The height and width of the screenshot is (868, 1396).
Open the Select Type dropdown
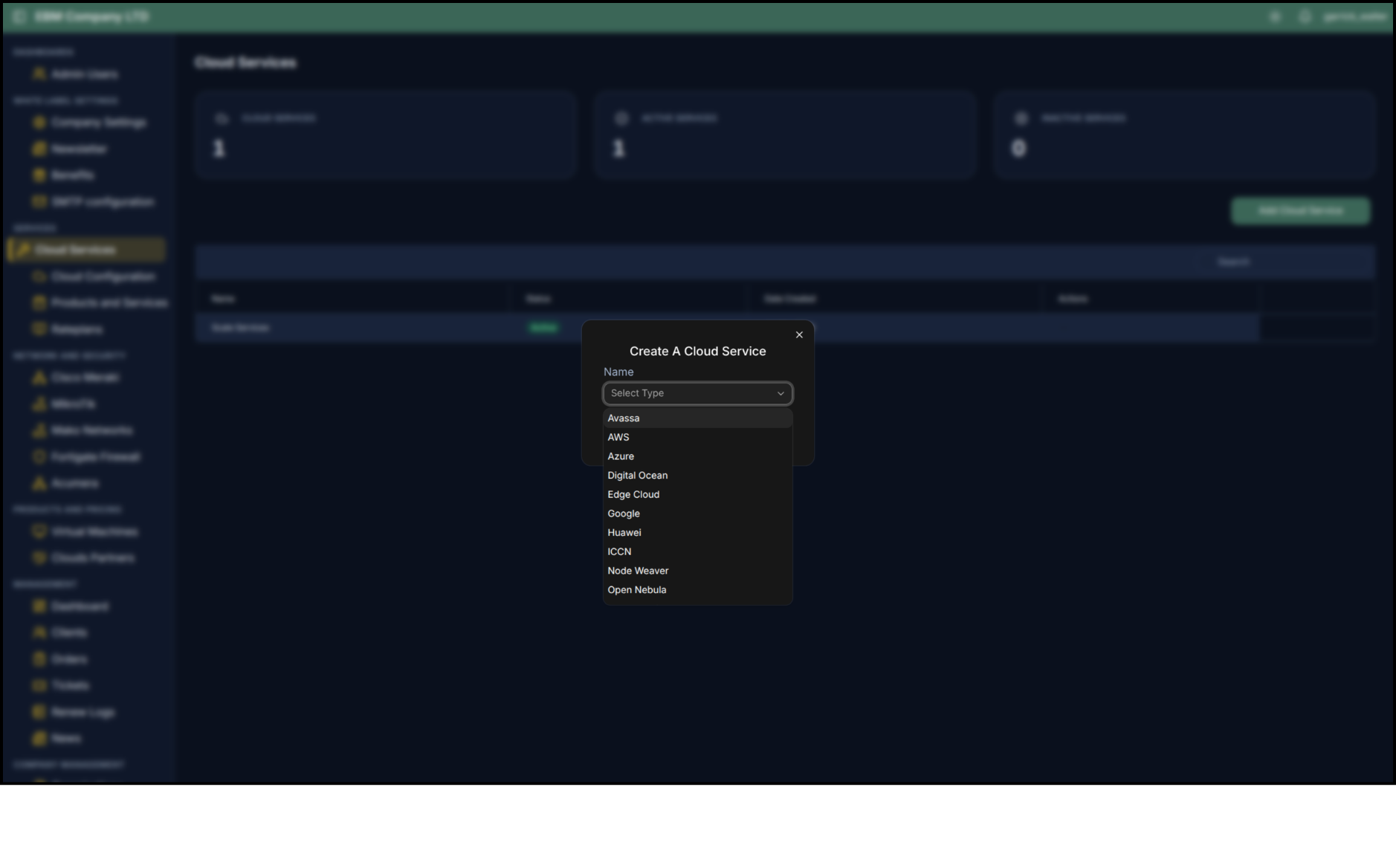[x=697, y=393]
